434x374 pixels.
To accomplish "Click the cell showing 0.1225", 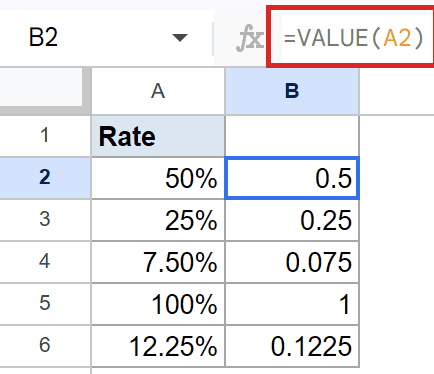I will point(292,346).
